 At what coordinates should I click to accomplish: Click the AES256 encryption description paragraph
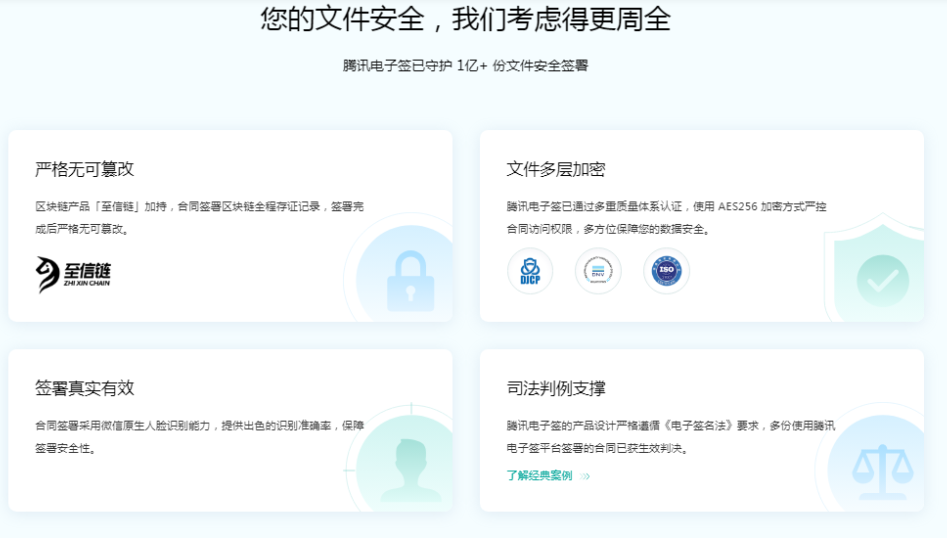[x=666, y=217]
